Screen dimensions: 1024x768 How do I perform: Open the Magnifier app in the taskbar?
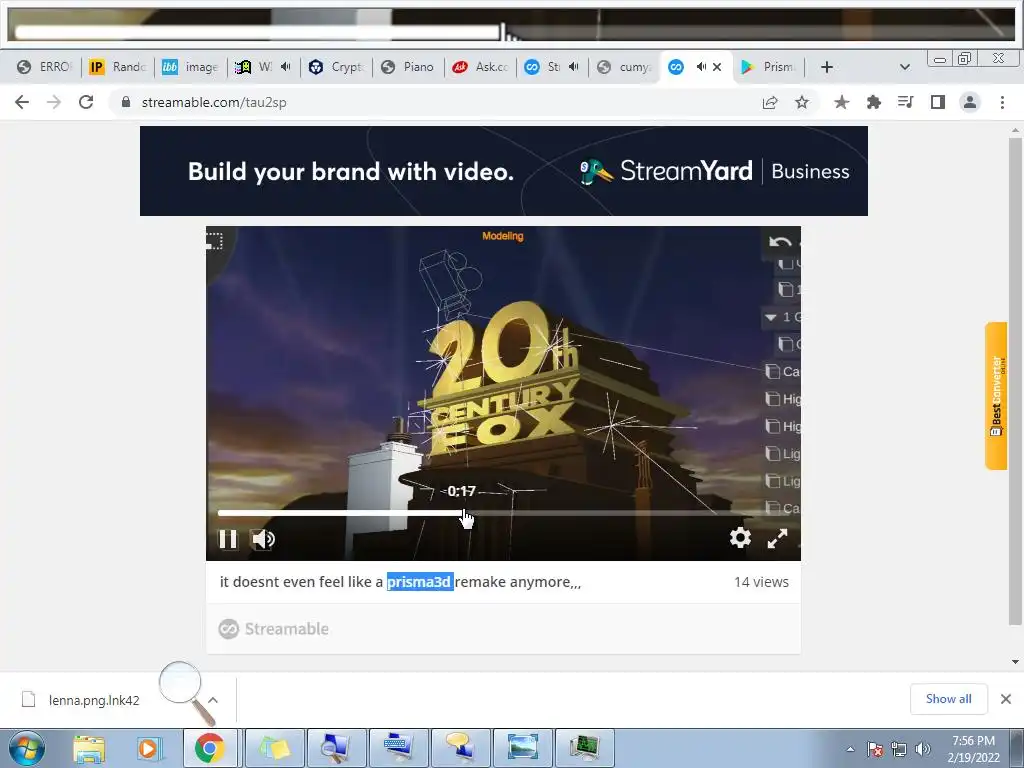[337, 748]
